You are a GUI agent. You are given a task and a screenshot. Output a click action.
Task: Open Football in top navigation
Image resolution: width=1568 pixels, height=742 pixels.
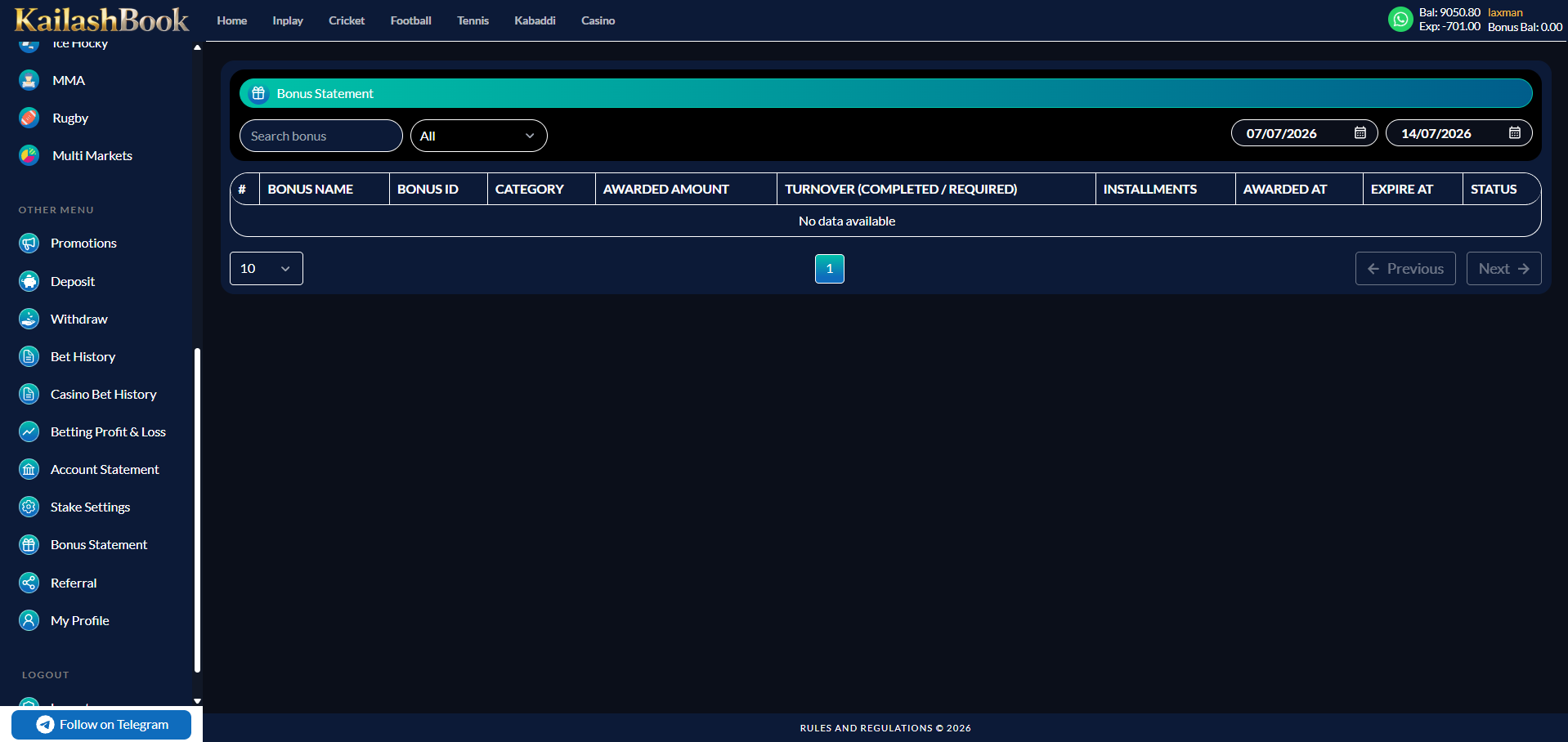pos(410,20)
